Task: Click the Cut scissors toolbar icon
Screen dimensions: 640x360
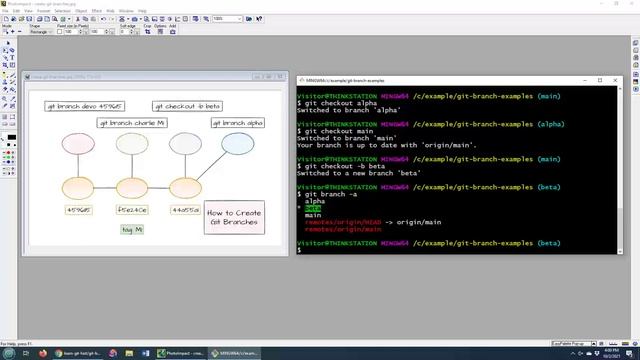Action: 78,19
